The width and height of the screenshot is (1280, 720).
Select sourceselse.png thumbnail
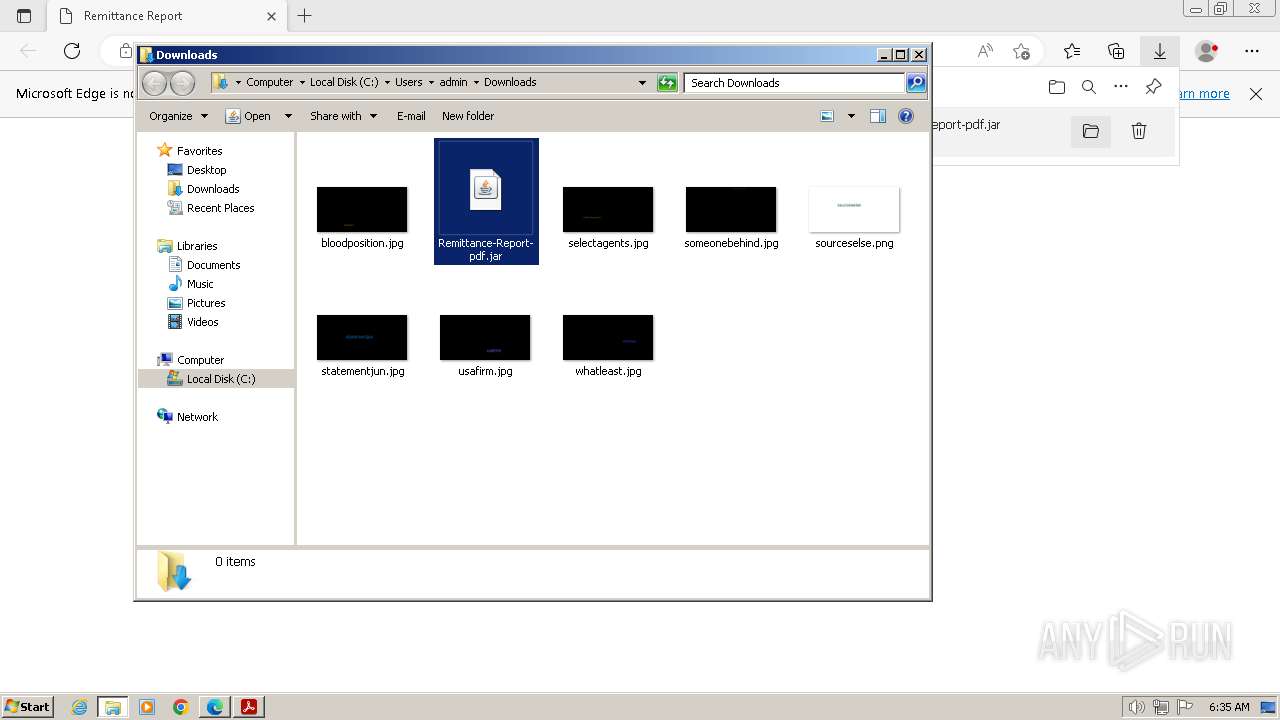click(854, 209)
